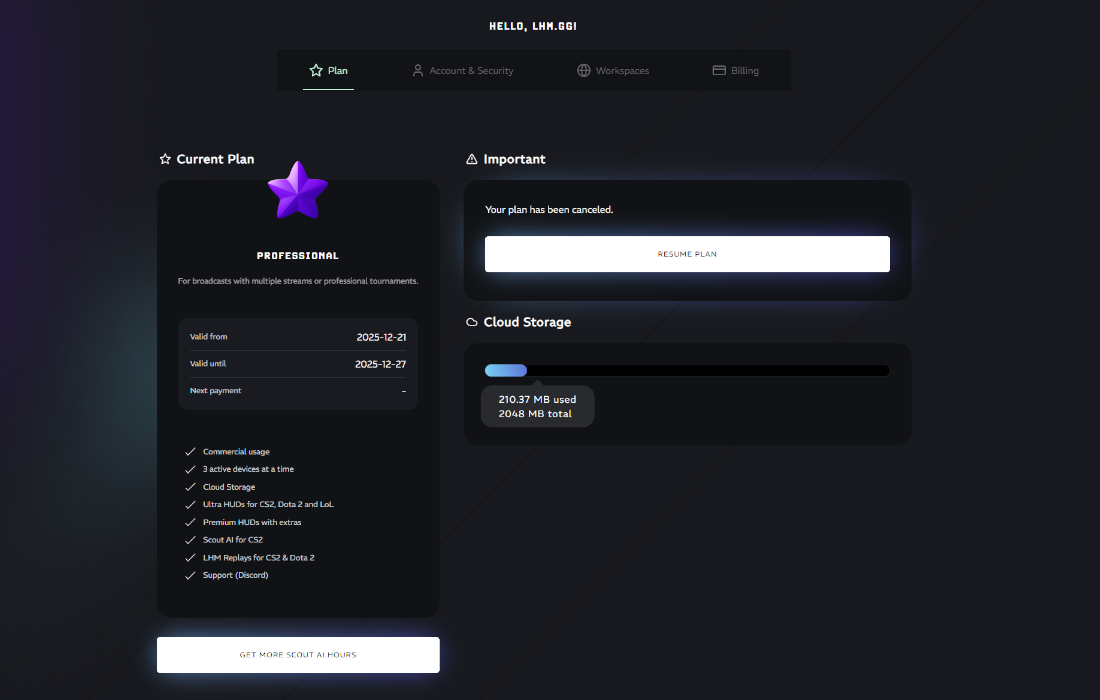Click the 210.37 MB used tooltip box
This screenshot has height=700, width=1100.
(537, 406)
